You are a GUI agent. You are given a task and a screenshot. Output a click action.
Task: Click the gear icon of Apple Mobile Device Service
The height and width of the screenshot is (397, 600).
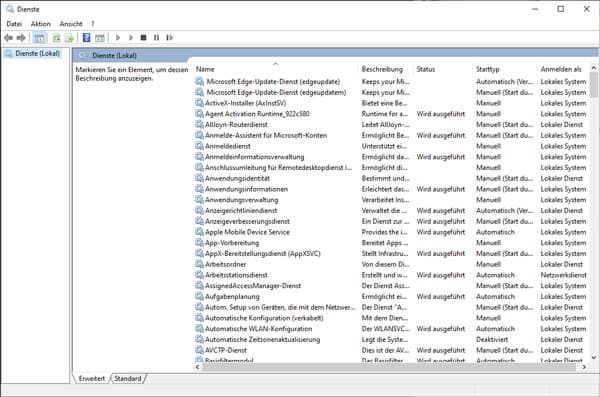click(199, 232)
